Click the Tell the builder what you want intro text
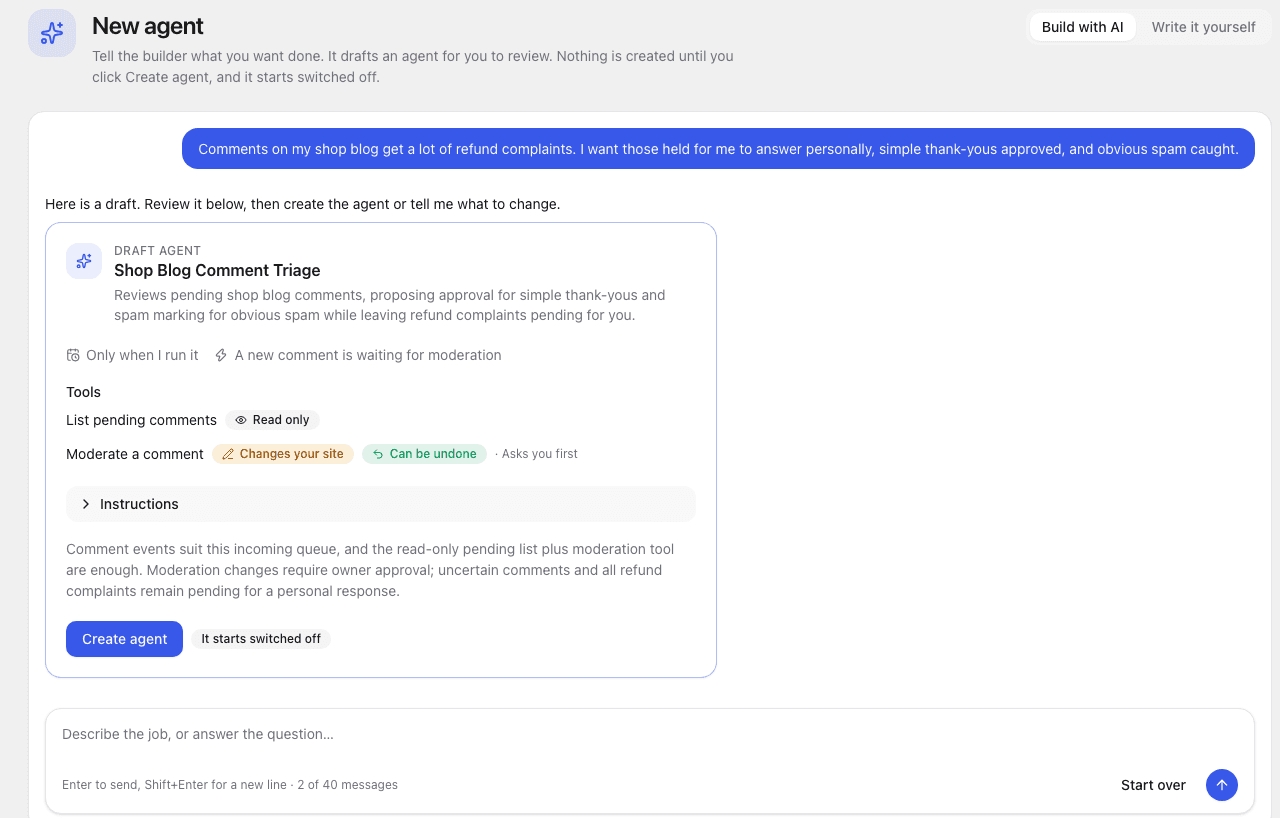This screenshot has width=1280, height=818. (x=413, y=66)
